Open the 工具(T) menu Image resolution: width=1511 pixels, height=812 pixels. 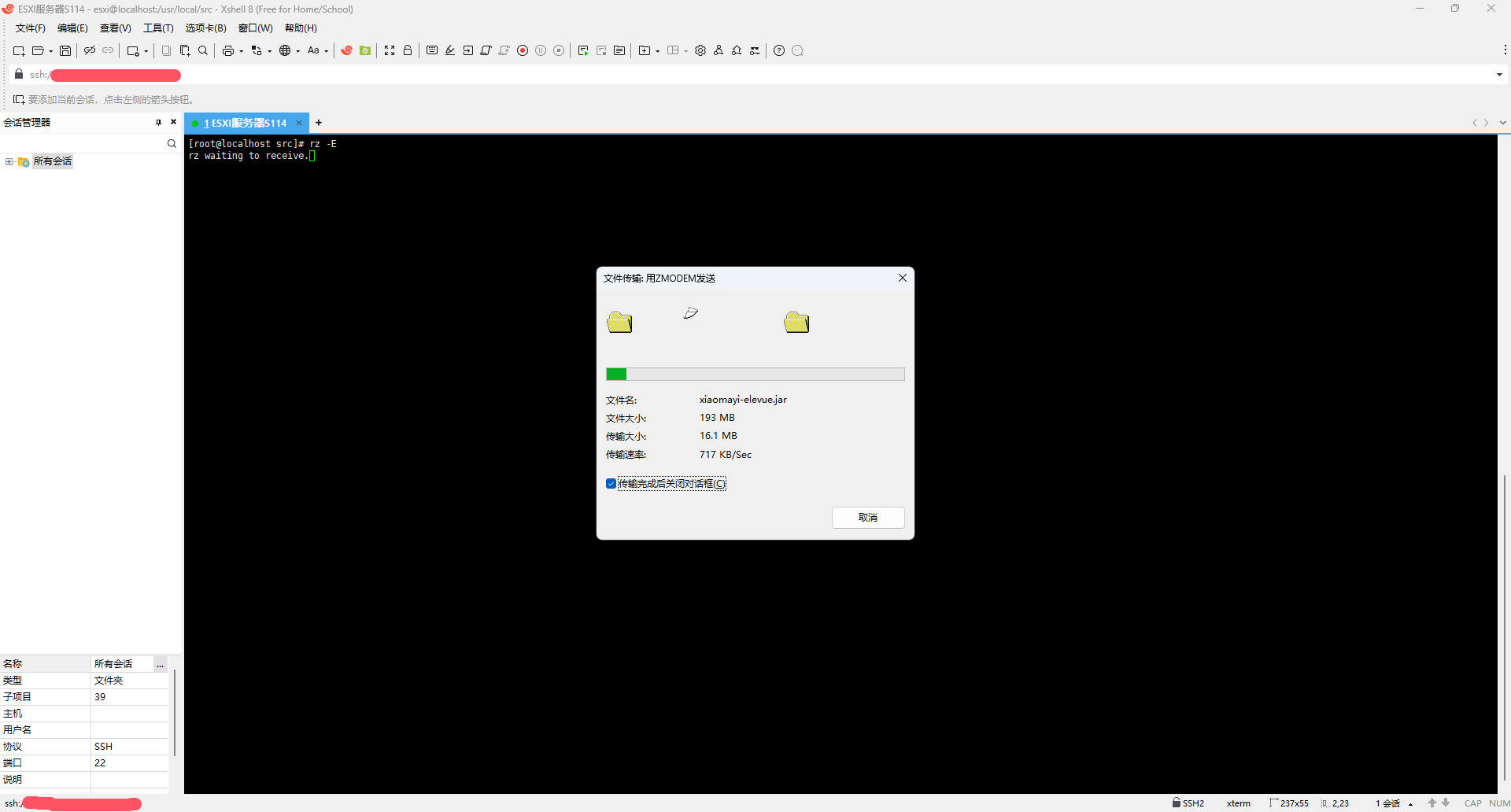[158, 28]
